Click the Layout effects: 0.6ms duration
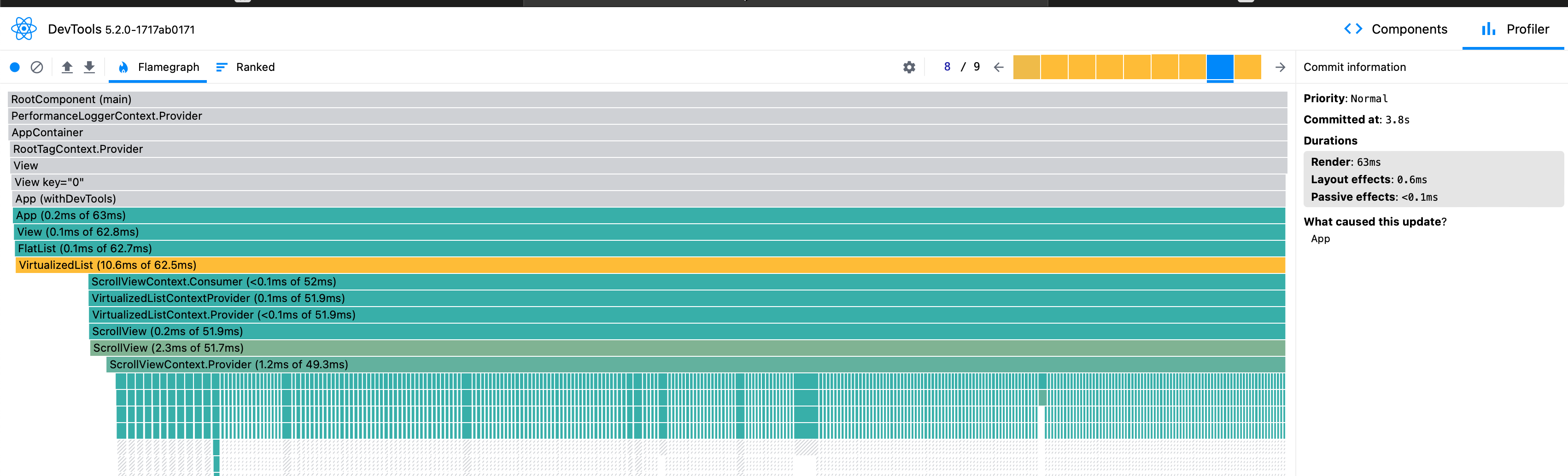1568x476 pixels. click(1369, 179)
